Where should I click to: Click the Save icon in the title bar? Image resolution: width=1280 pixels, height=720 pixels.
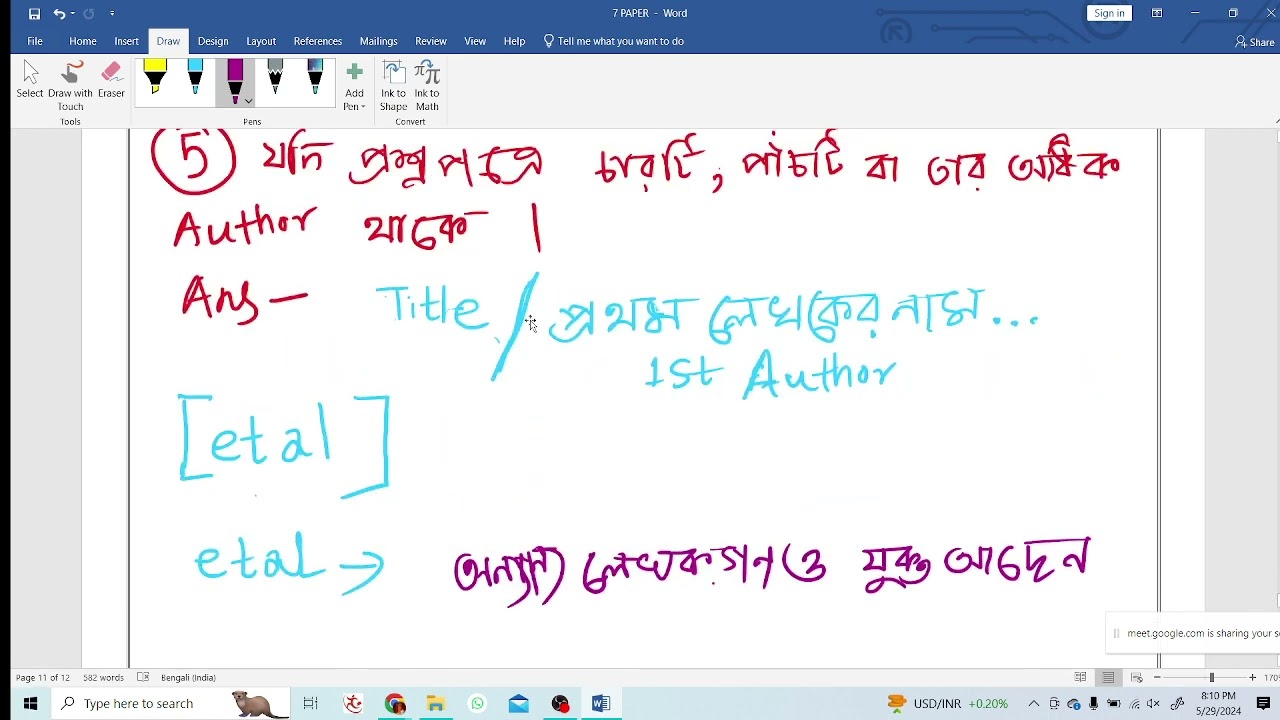(34, 13)
